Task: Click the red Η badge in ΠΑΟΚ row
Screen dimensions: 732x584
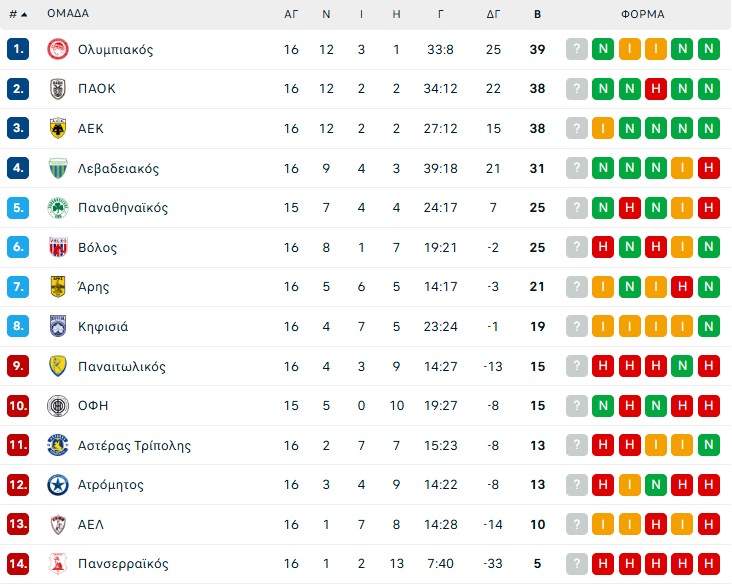Action: [655, 89]
